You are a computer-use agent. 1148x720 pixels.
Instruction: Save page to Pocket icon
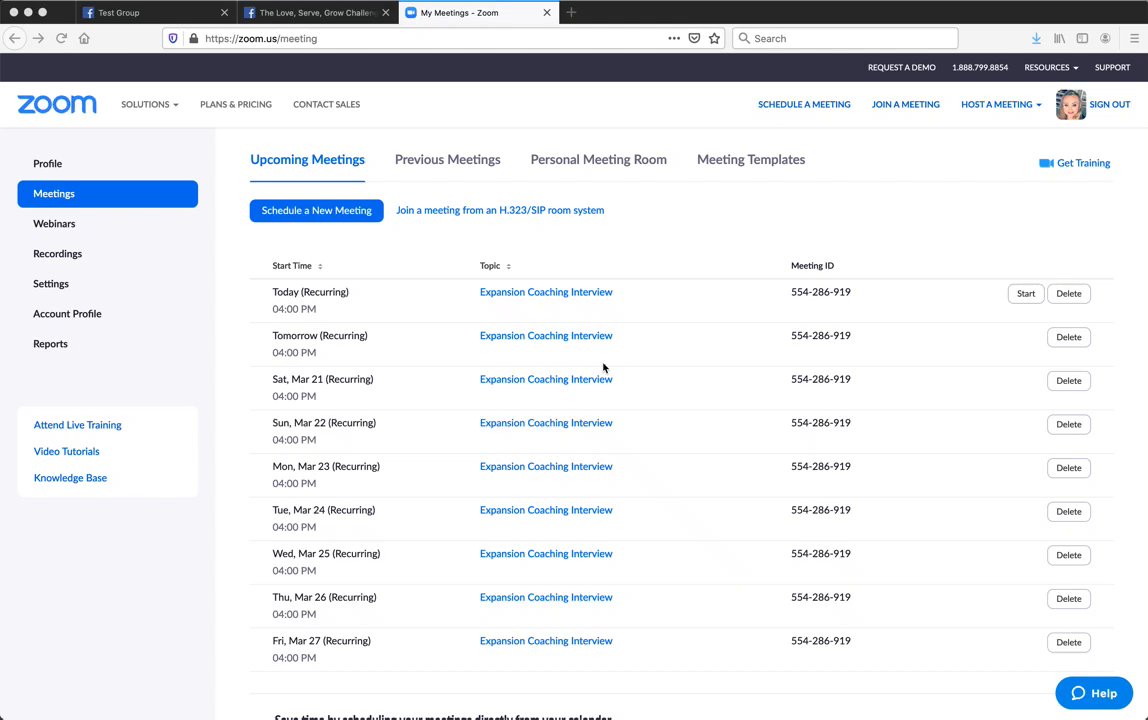(694, 38)
